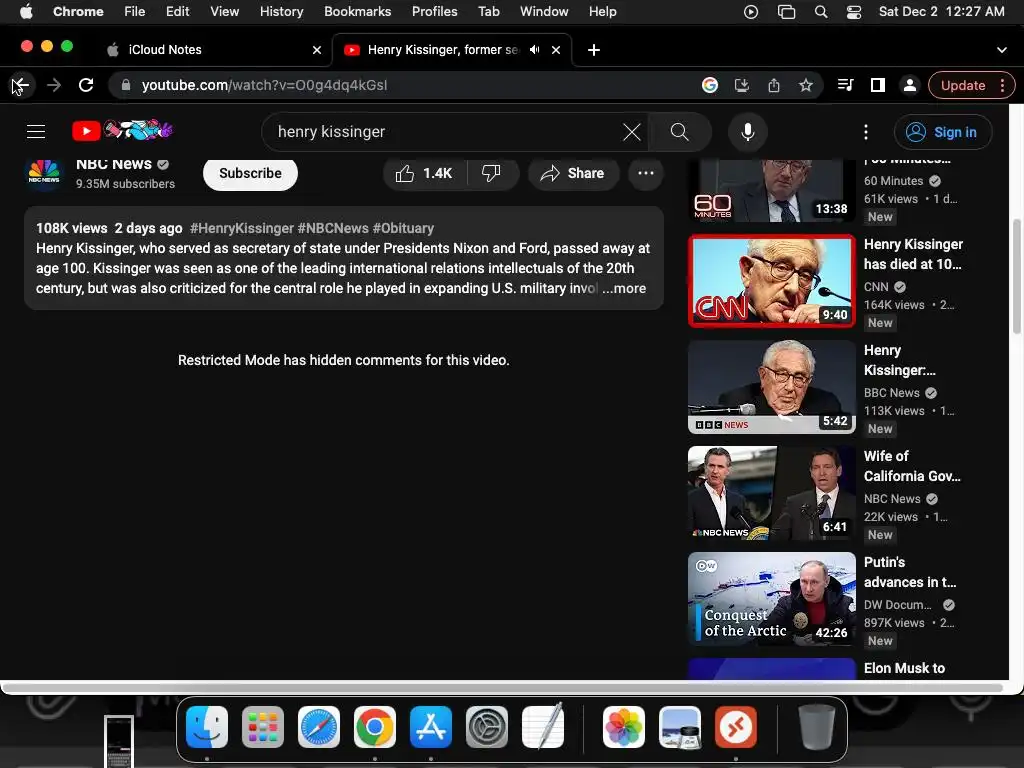1024x768 pixels.
Task: Bookmark this page with the star icon
Action: pyautogui.click(x=806, y=85)
